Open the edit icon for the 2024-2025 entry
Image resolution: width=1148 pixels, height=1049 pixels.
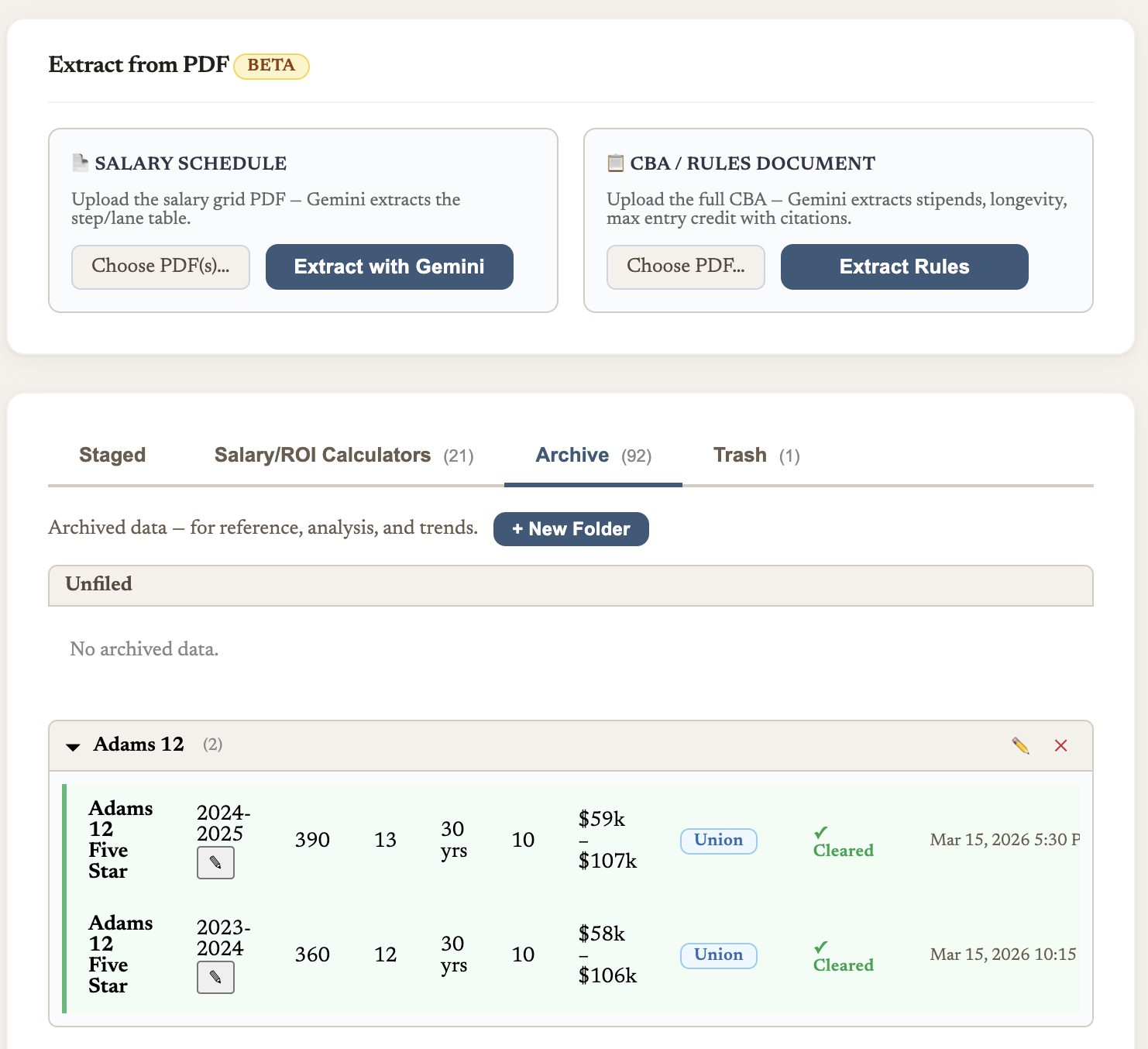point(215,862)
